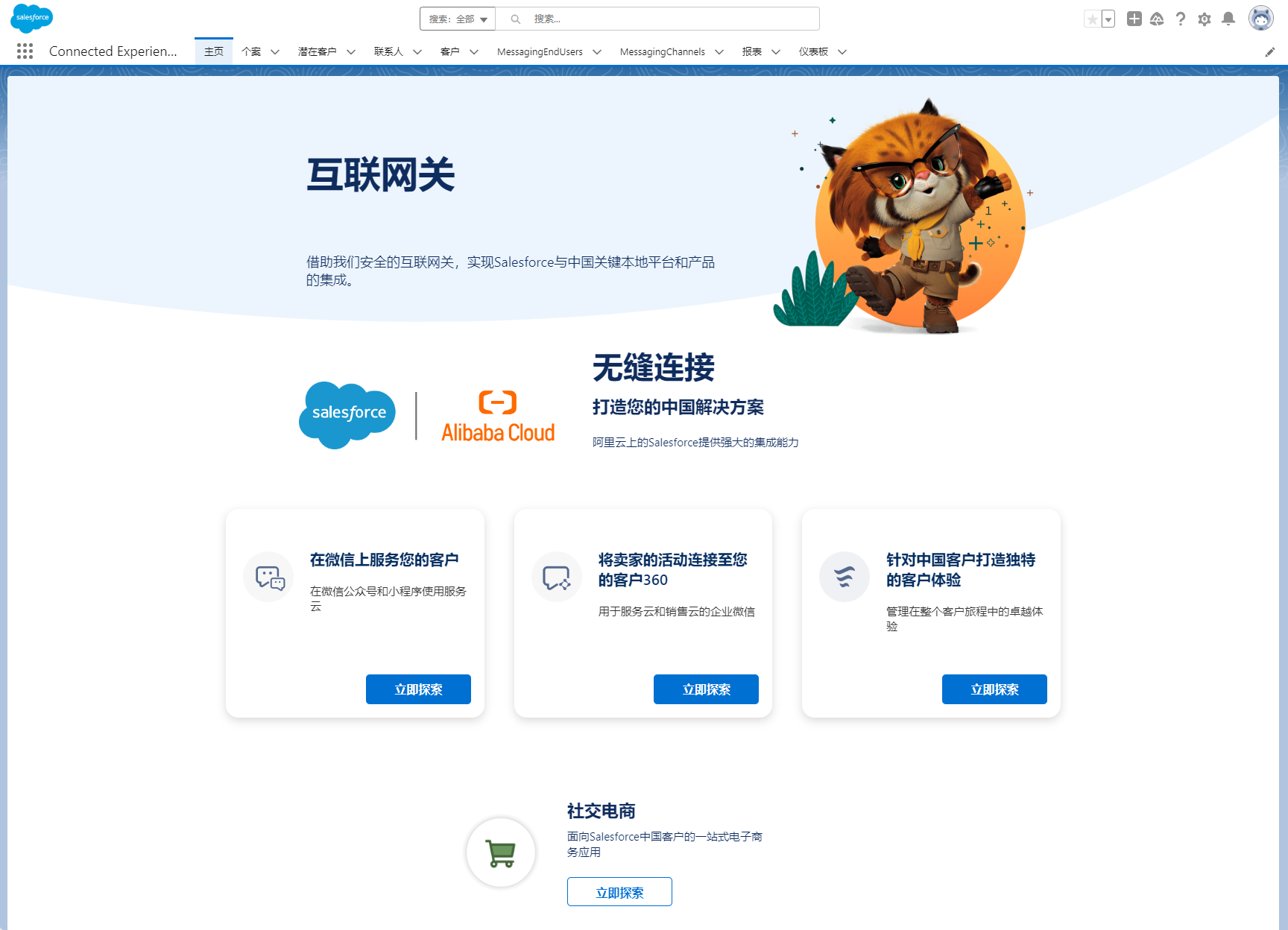Click the WeChat chat bubbles icon

[x=269, y=577]
